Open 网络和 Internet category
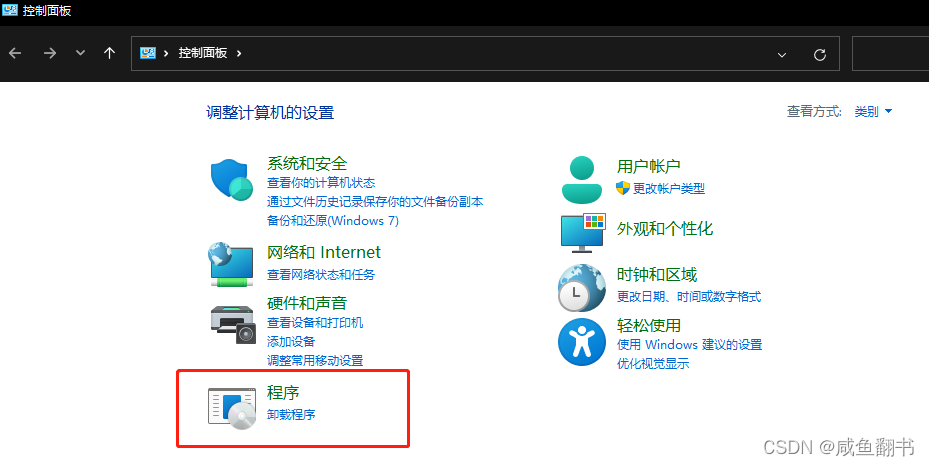Viewport: 929px width, 466px height. (324, 252)
